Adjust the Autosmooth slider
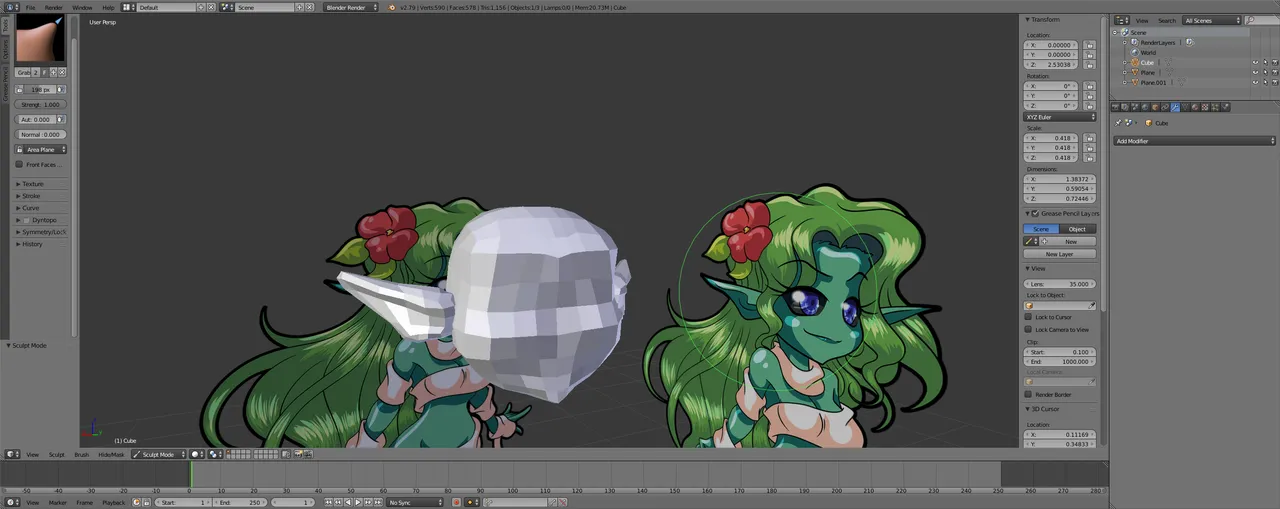The image size is (1280, 509). [35, 119]
